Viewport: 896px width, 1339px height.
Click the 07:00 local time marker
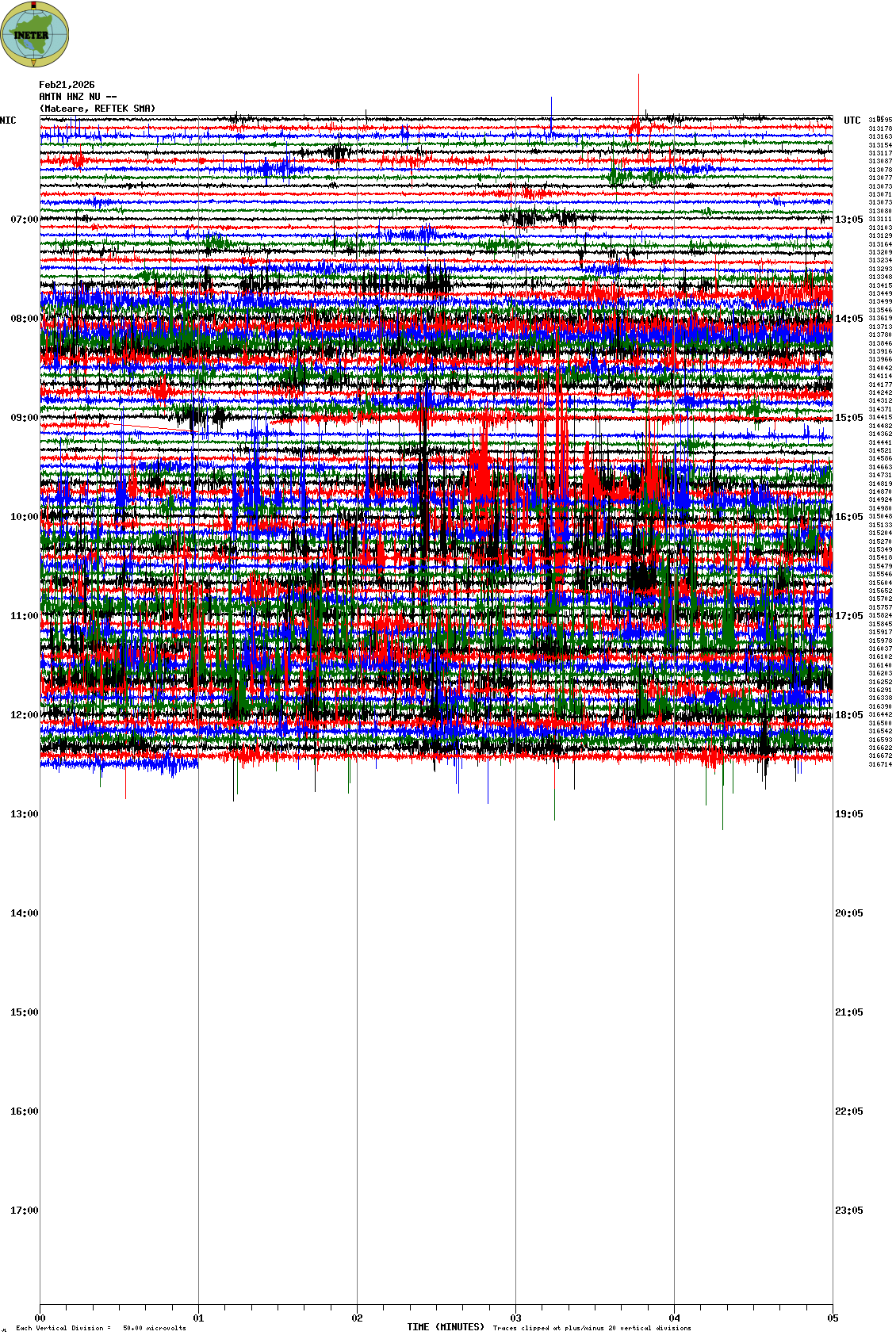24,220
